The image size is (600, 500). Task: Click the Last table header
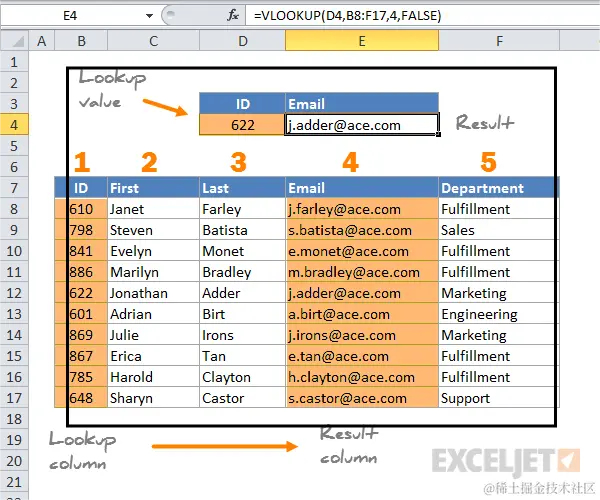242,188
